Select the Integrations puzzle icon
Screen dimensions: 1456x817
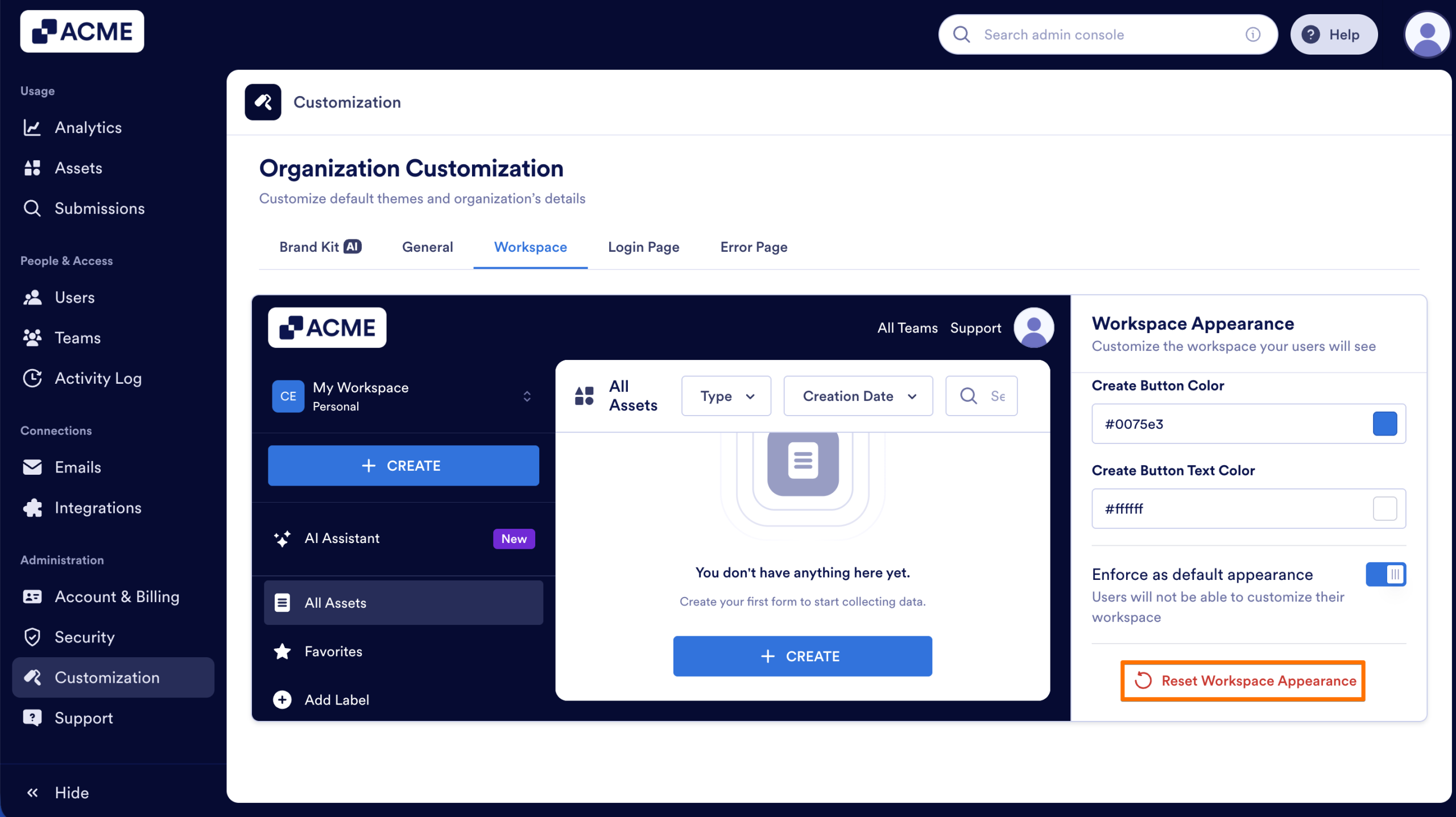(x=32, y=507)
